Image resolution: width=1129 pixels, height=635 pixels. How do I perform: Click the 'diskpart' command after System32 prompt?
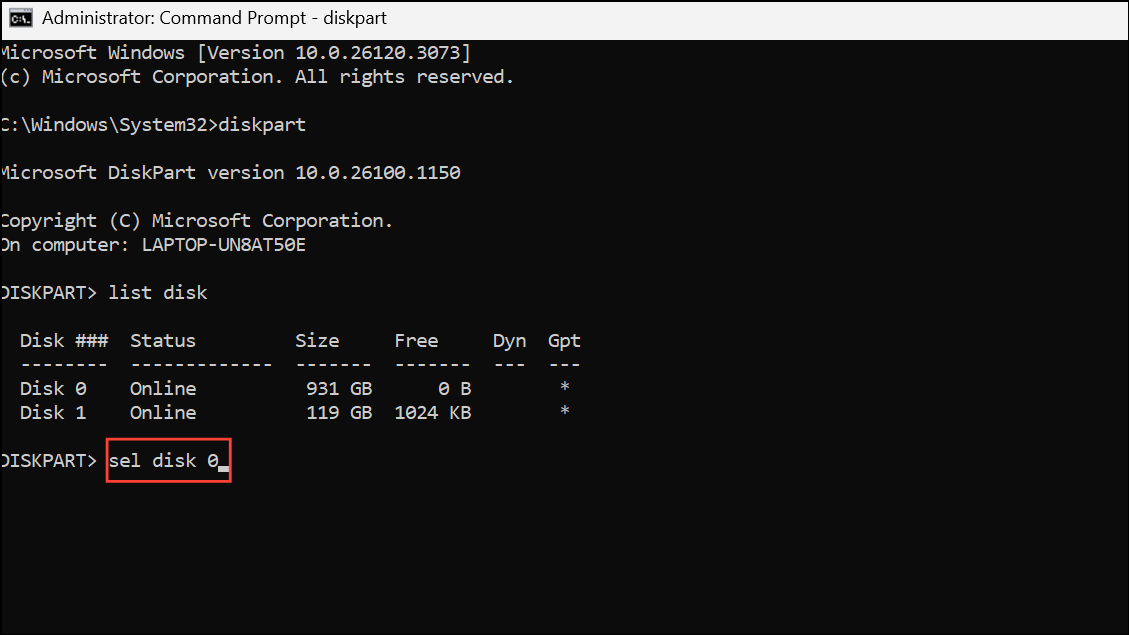click(x=262, y=125)
